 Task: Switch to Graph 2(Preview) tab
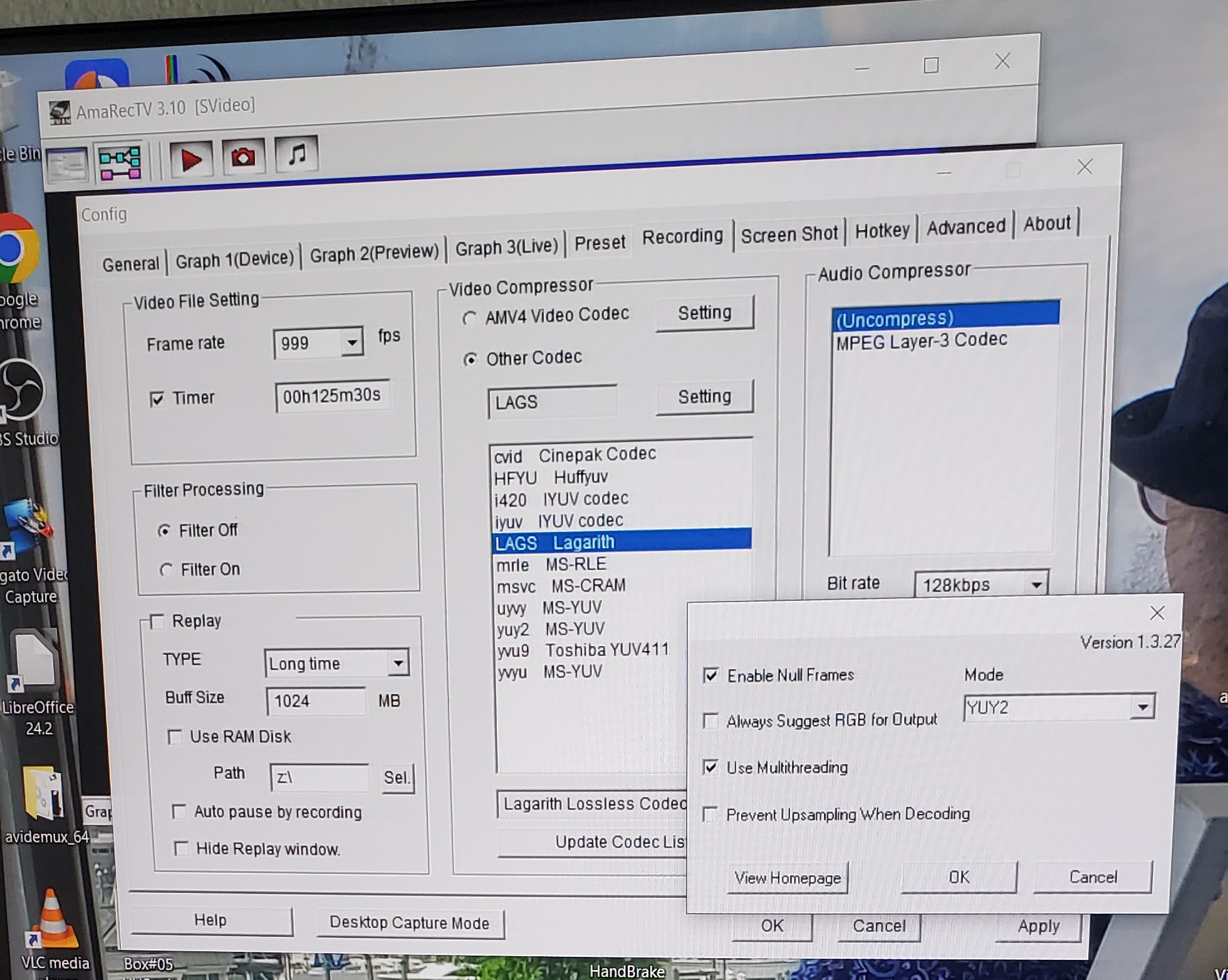[x=374, y=253]
